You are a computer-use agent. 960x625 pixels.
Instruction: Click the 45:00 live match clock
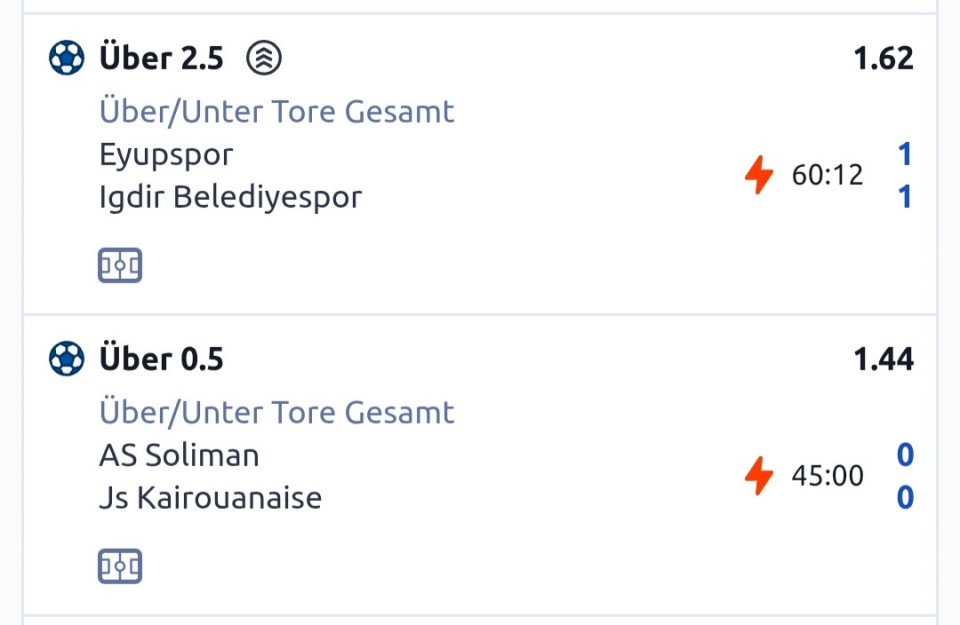point(827,476)
